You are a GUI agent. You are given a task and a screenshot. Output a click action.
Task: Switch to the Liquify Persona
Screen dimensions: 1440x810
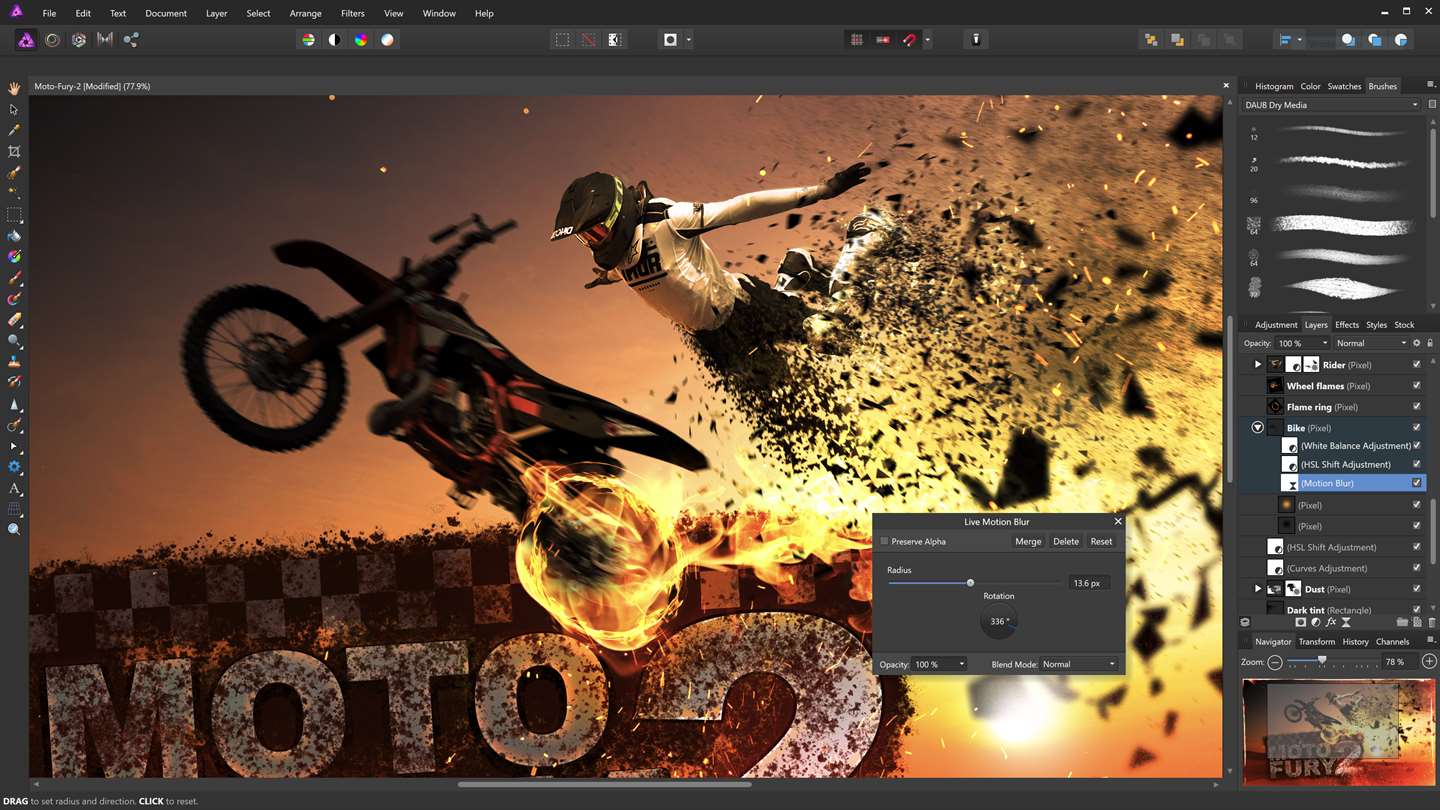52,40
